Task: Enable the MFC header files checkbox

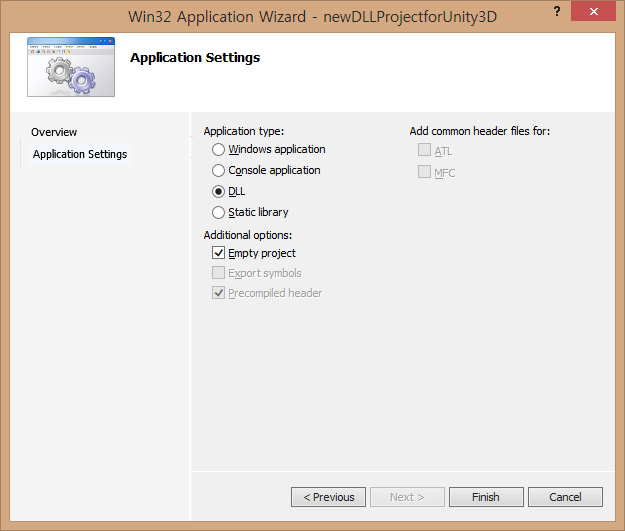Action: click(x=424, y=172)
